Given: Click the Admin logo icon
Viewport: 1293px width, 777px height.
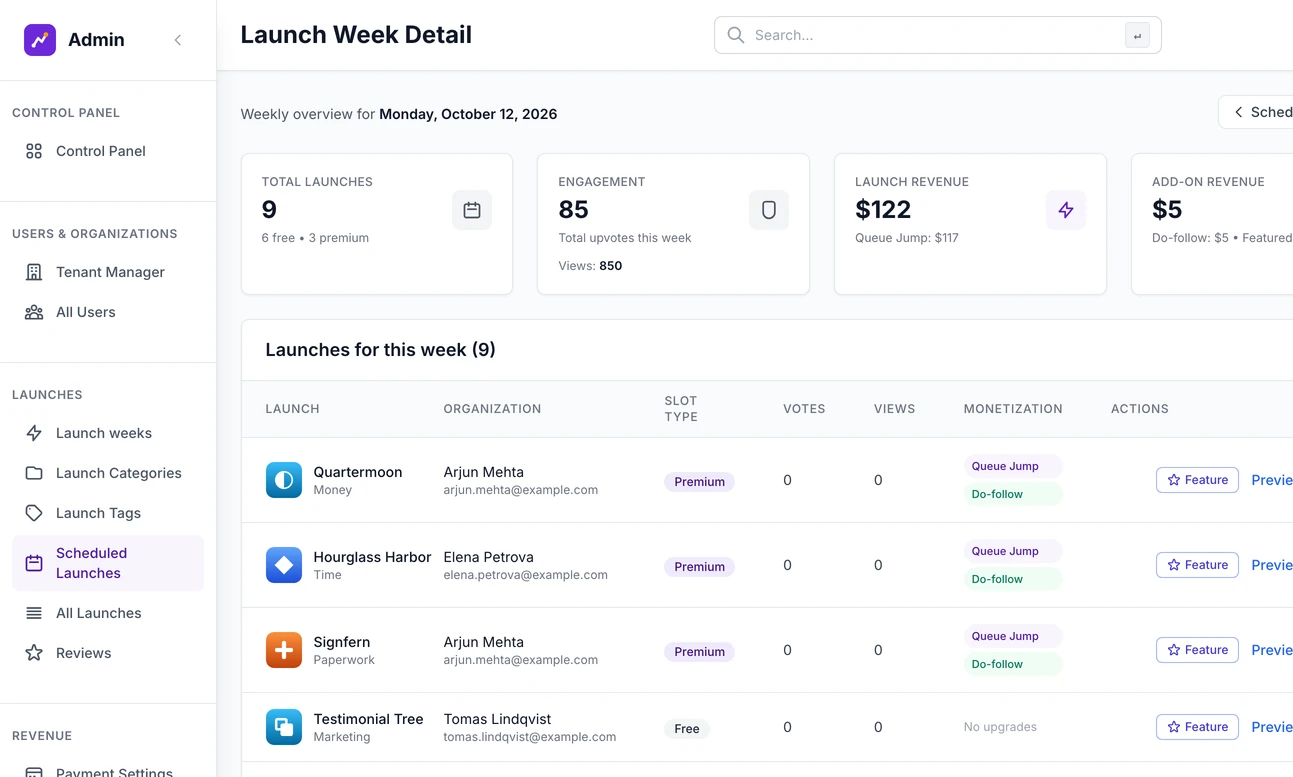Looking at the screenshot, I should click(x=40, y=40).
